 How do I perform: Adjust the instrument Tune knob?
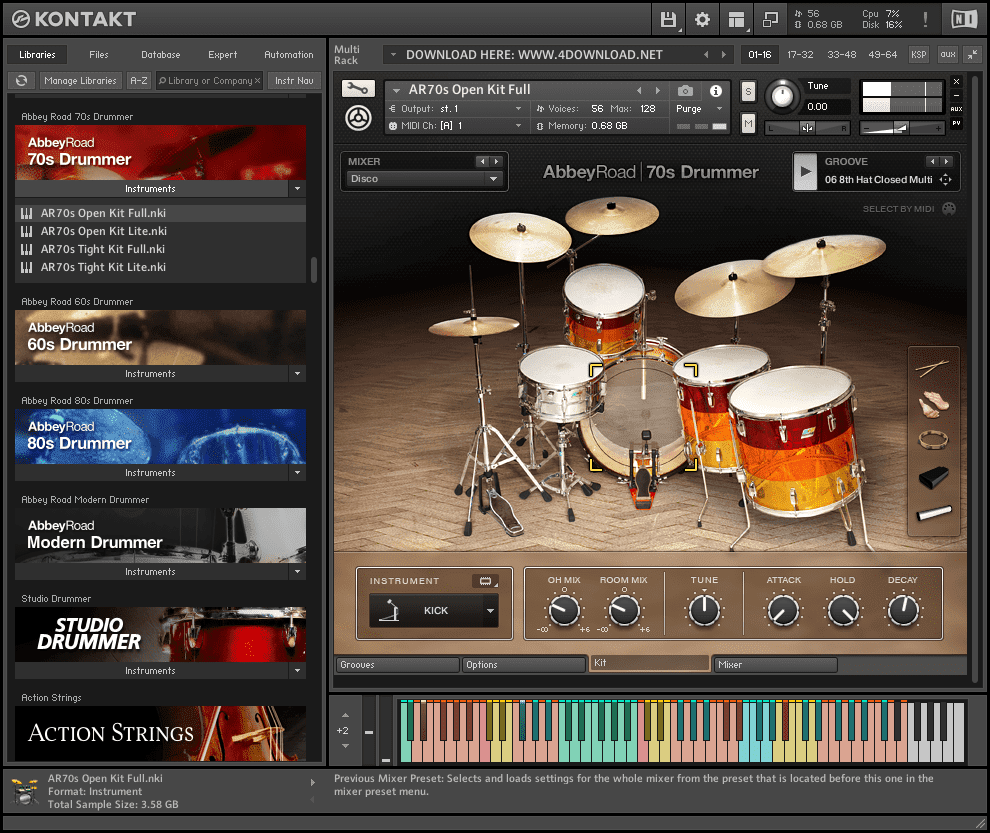(x=783, y=97)
